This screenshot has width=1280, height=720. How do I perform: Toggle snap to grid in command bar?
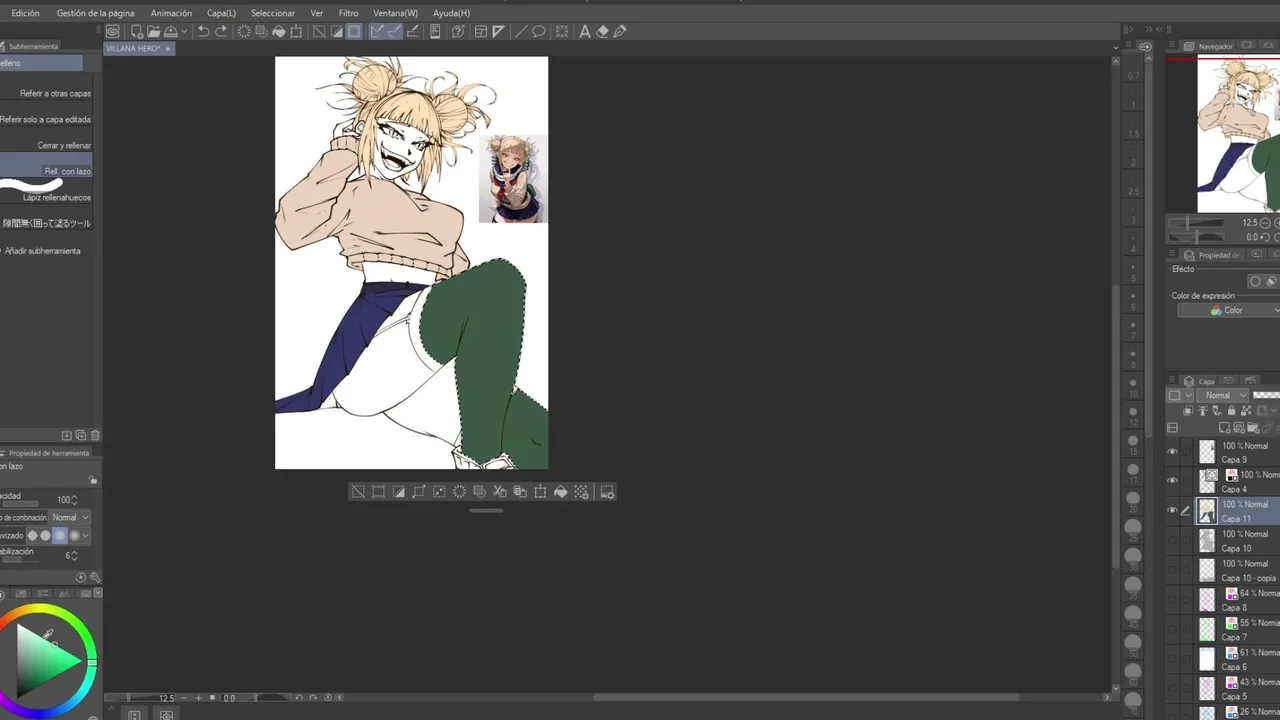point(413,31)
